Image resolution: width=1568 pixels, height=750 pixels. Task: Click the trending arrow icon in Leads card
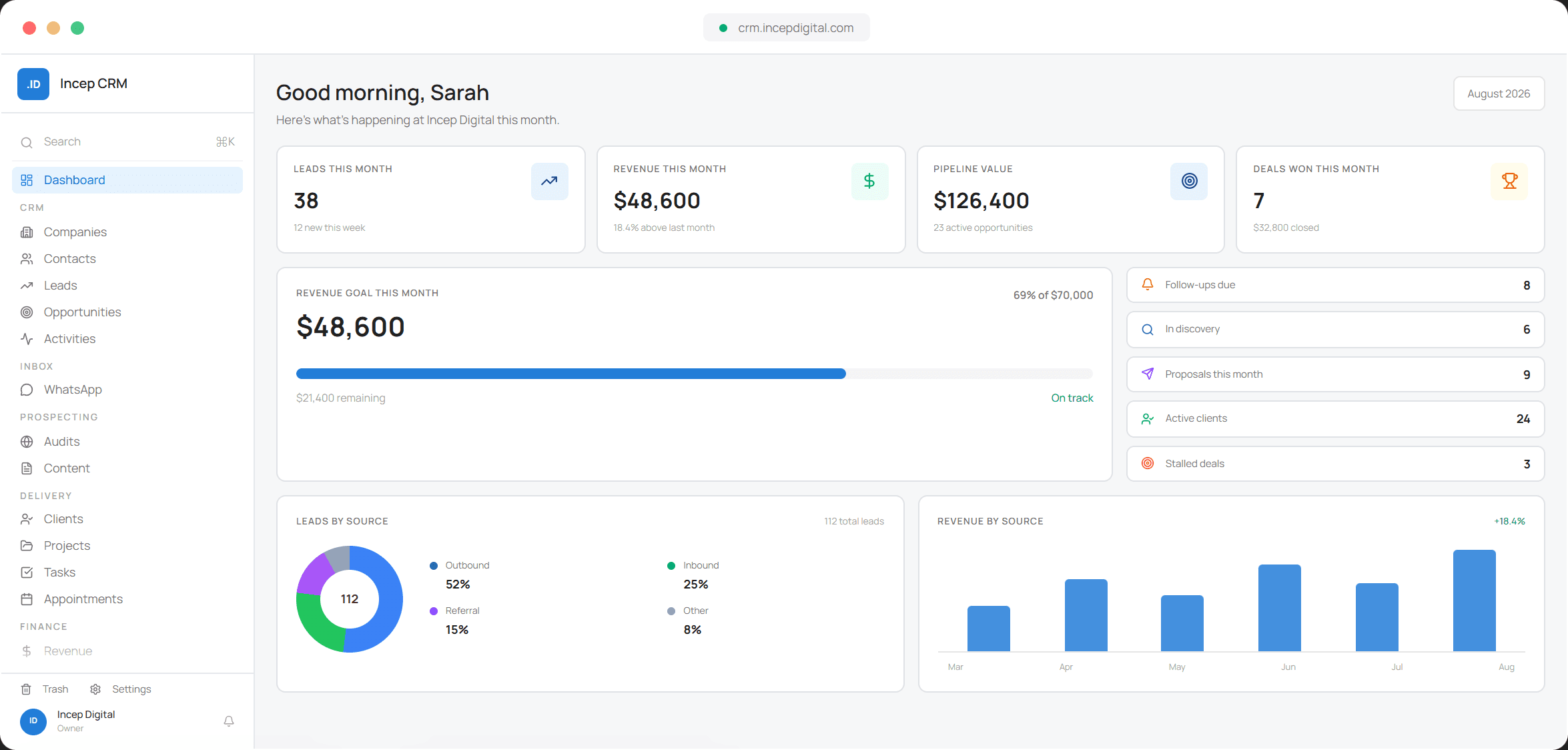pos(550,181)
